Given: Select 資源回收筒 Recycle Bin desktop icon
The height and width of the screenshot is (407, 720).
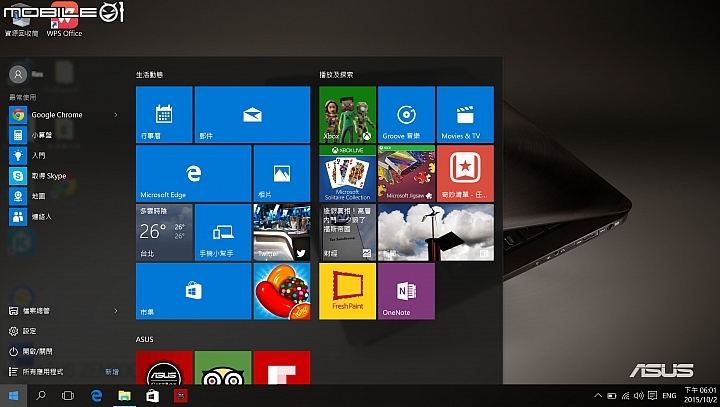Looking at the screenshot, I should 21,21.
